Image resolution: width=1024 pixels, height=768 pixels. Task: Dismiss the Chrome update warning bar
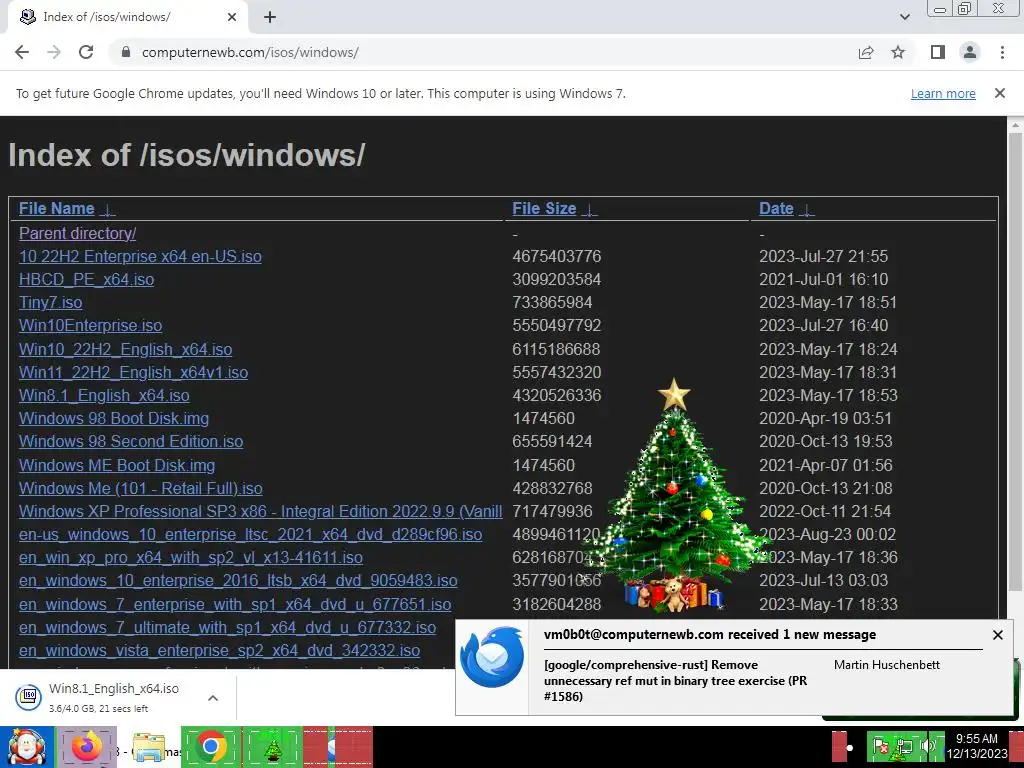[x=1000, y=93]
